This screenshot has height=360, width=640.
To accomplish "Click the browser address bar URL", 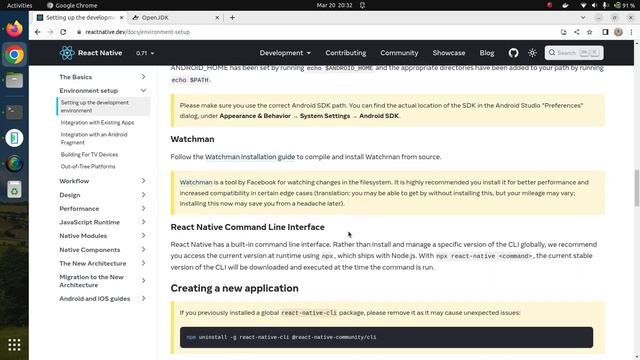I will [x=138, y=32].
